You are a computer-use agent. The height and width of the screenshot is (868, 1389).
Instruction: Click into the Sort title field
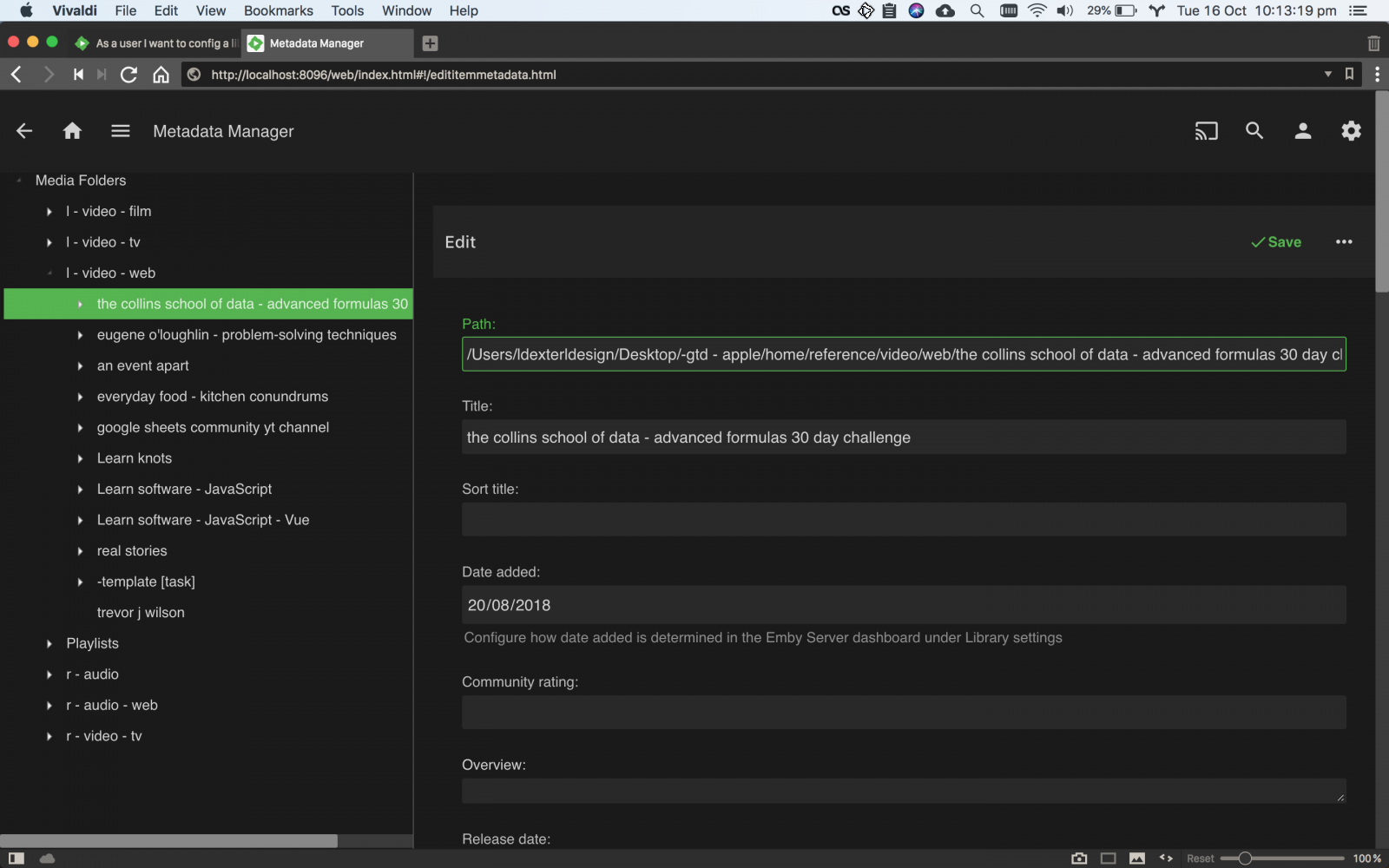click(x=903, y=520)
